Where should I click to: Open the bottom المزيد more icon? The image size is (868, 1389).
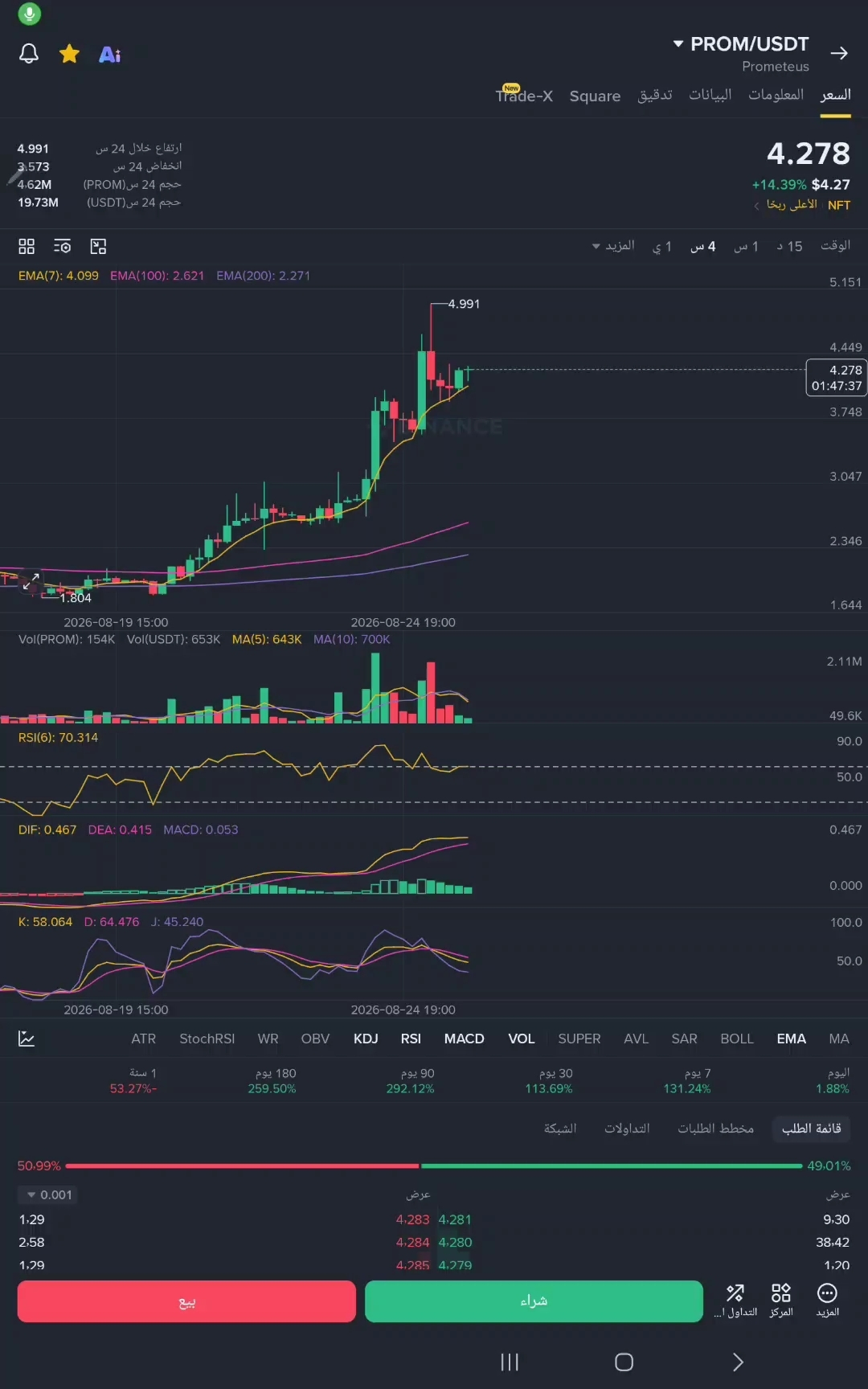(x=827, y=1300)
